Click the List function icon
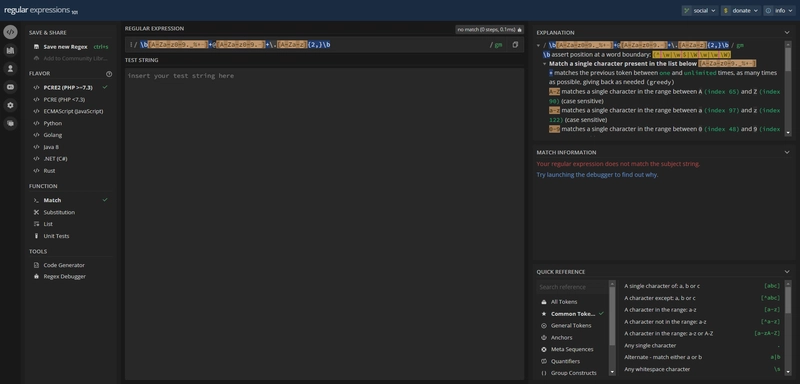 tap(36, 224)
